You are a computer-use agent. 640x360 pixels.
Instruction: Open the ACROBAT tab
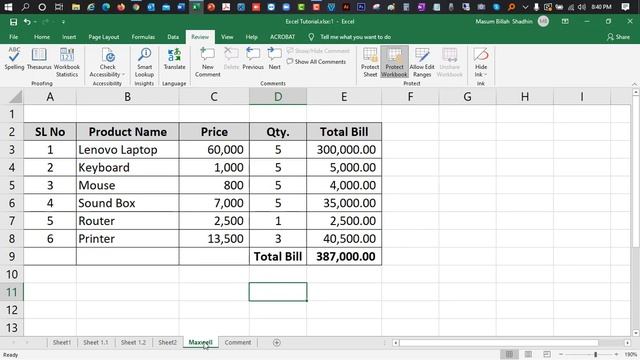[x=282, y=37]
